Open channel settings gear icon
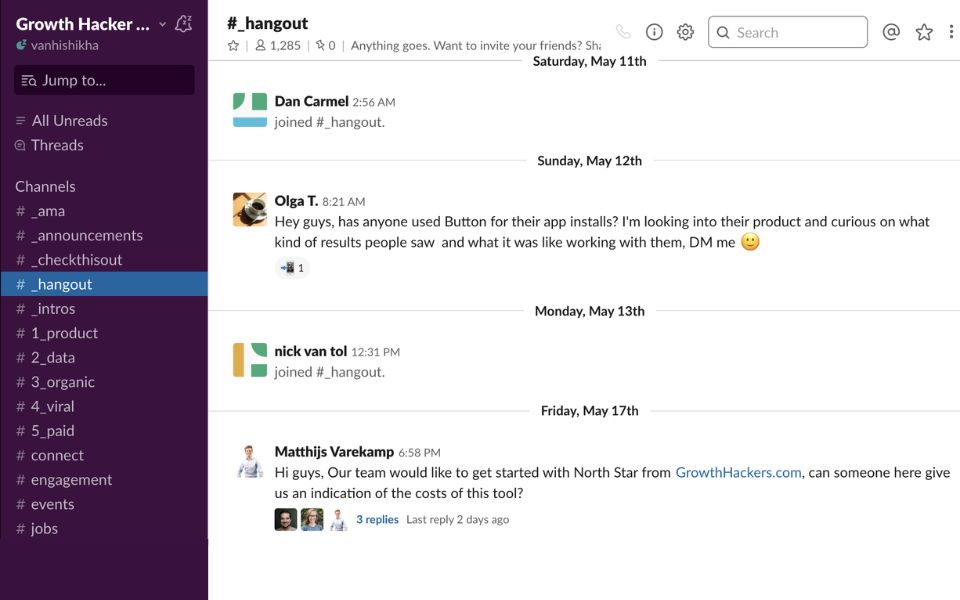960x600 pixels. (685, 32)
